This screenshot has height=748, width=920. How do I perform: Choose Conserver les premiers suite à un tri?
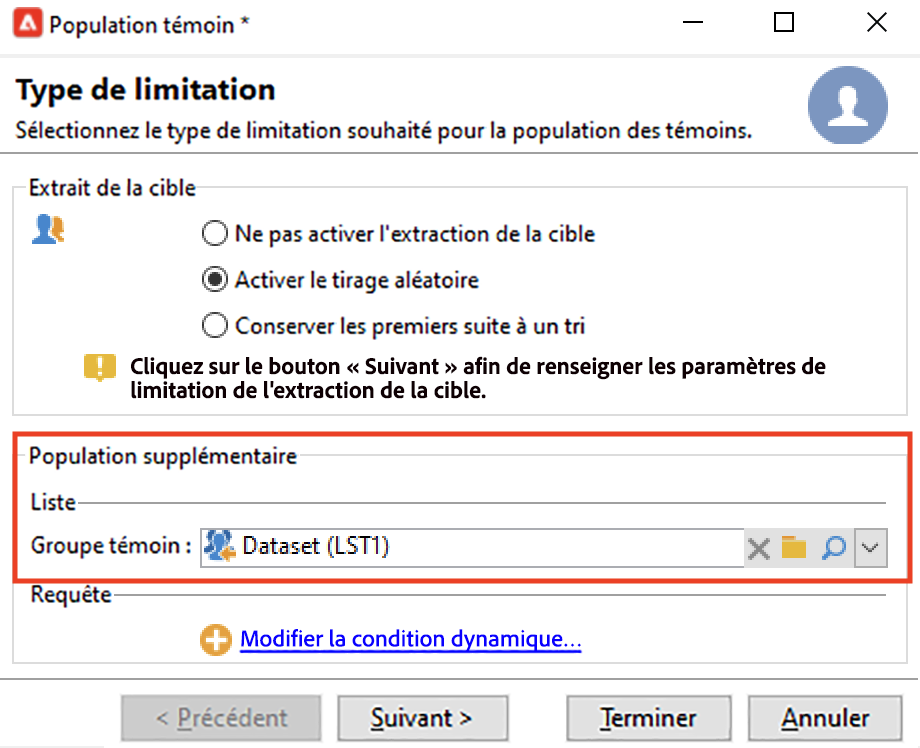214,325
